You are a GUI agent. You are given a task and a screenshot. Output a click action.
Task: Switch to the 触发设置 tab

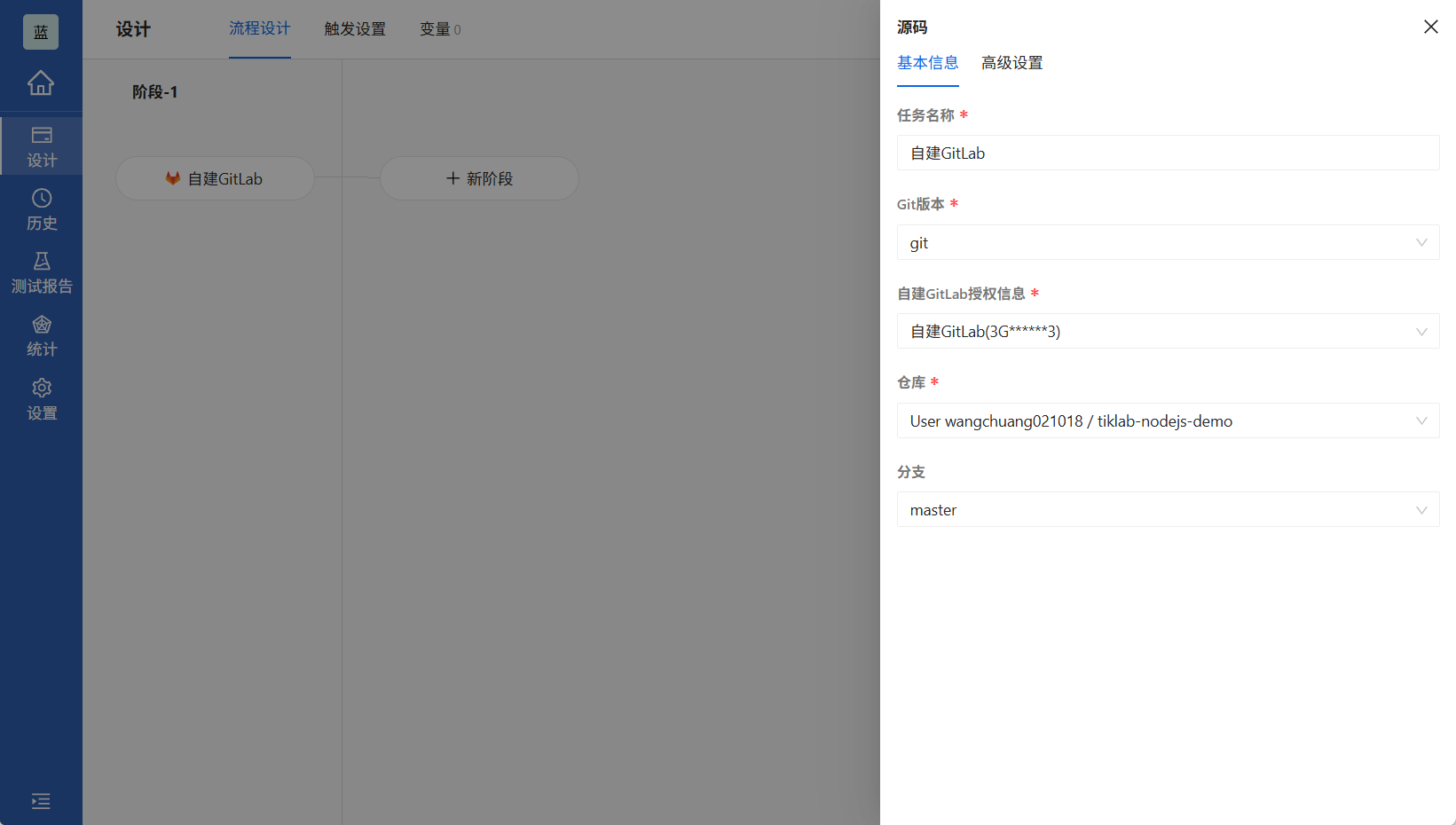coord(355,28)
